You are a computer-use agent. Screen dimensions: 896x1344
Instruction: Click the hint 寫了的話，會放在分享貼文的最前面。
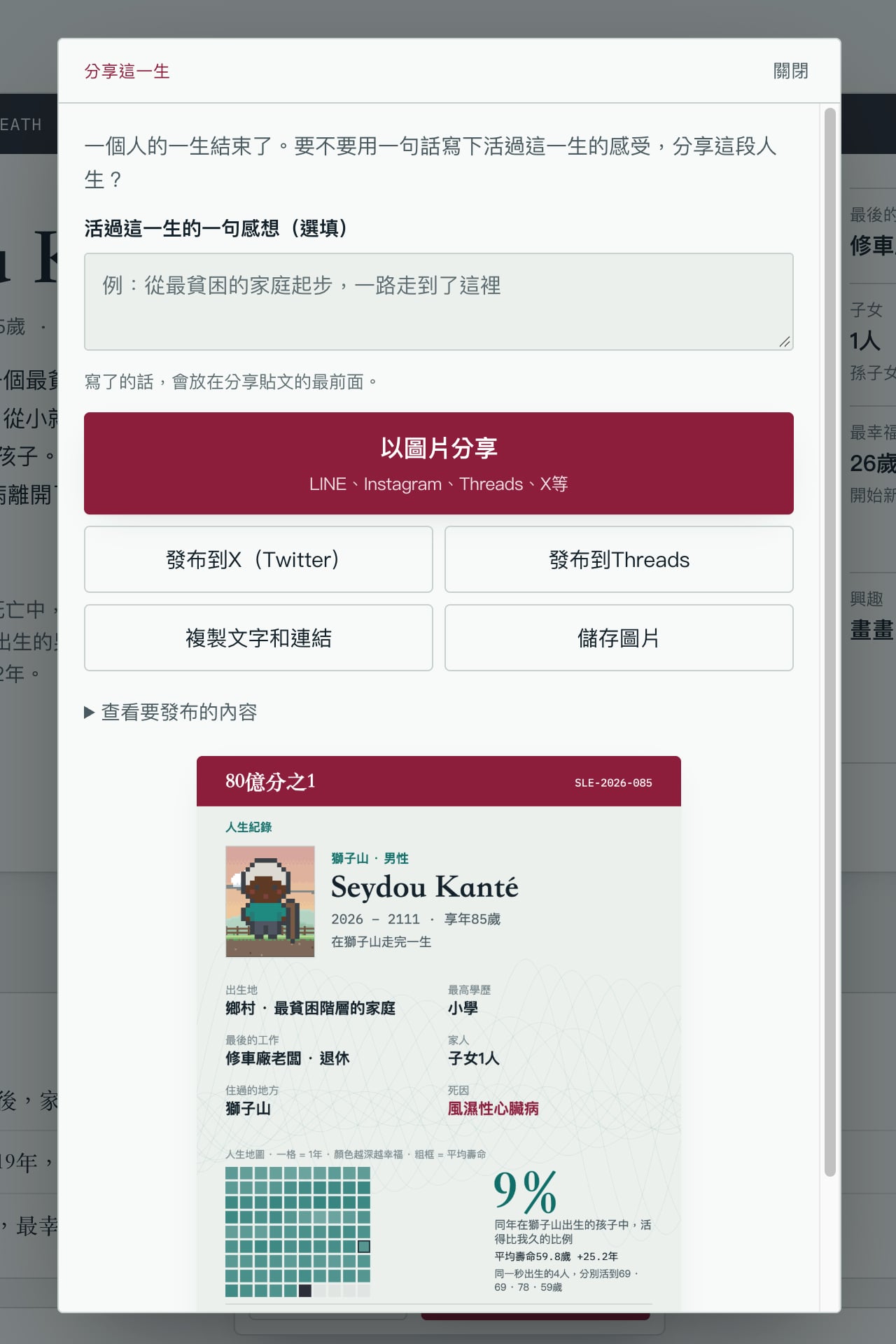231,381
